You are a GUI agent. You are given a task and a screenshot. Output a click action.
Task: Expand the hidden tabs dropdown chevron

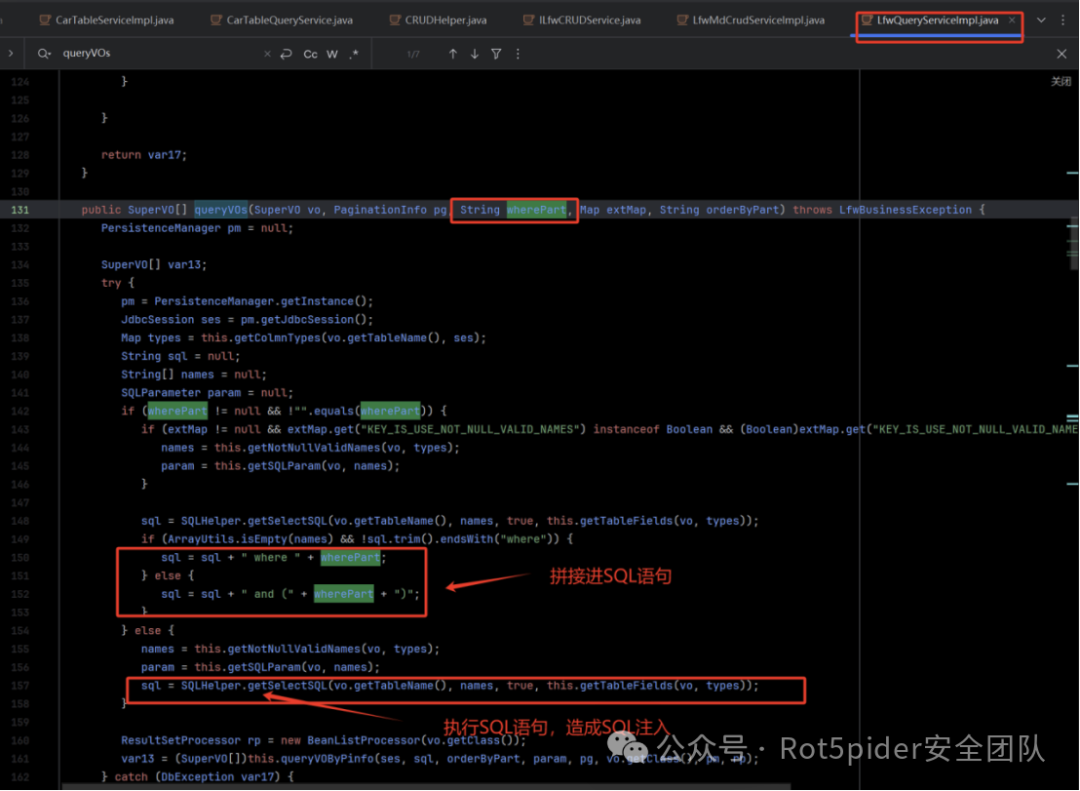[1041, 20]
